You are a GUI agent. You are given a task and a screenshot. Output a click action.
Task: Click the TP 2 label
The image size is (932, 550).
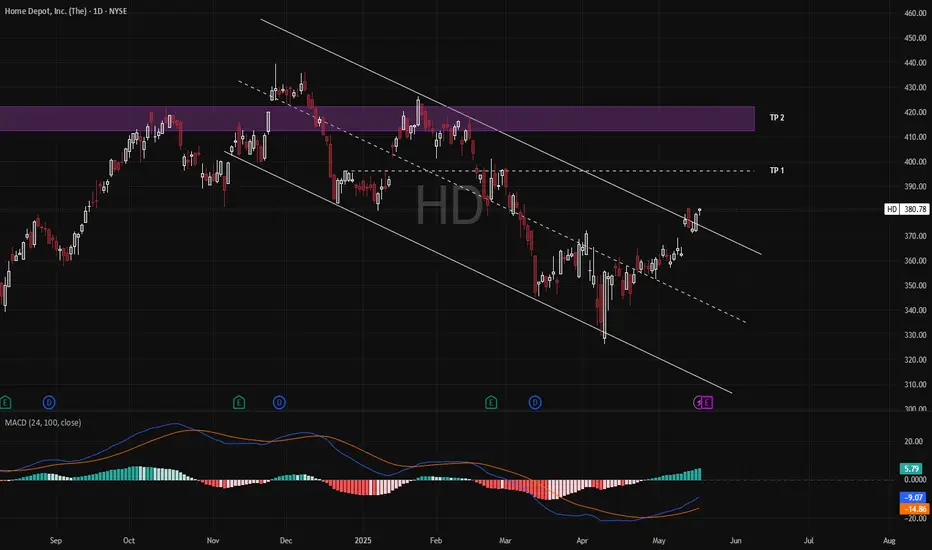coord(777,118)
